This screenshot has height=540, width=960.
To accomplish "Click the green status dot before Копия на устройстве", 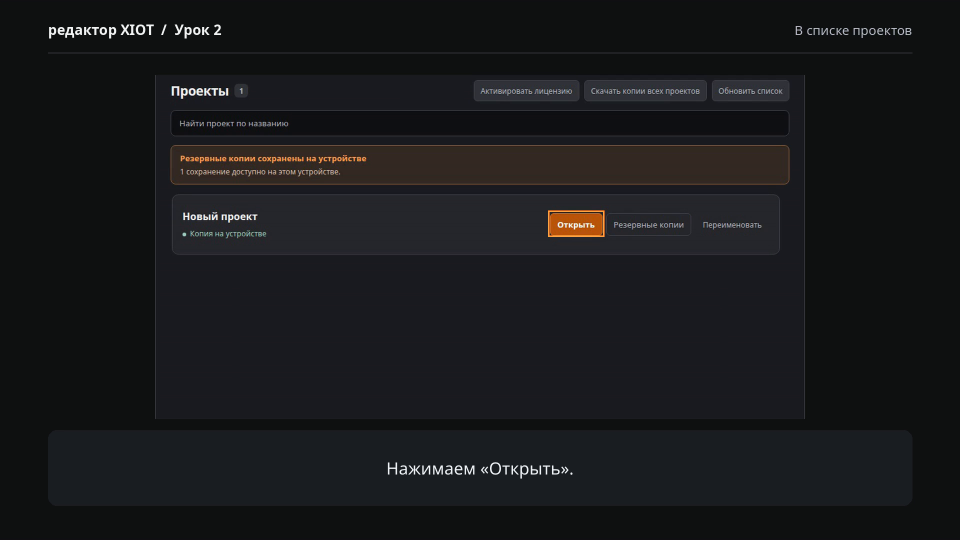I will pos(184,234).
